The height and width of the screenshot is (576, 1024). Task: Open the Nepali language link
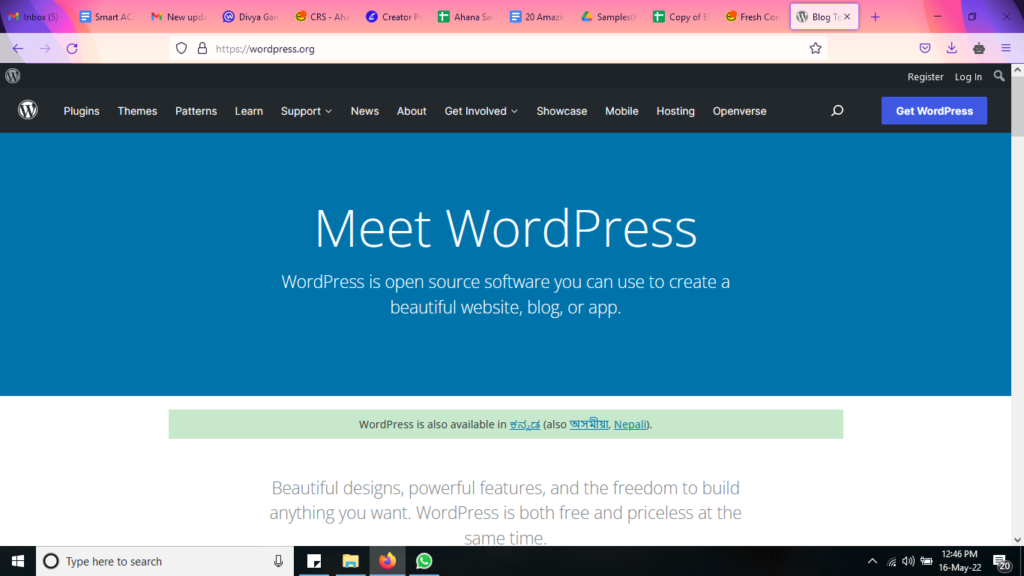(x=630, y=424)
